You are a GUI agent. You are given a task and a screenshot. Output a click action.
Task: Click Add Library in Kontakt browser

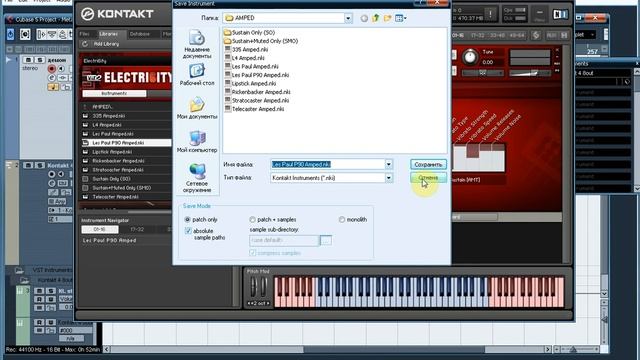click(106, 44)
